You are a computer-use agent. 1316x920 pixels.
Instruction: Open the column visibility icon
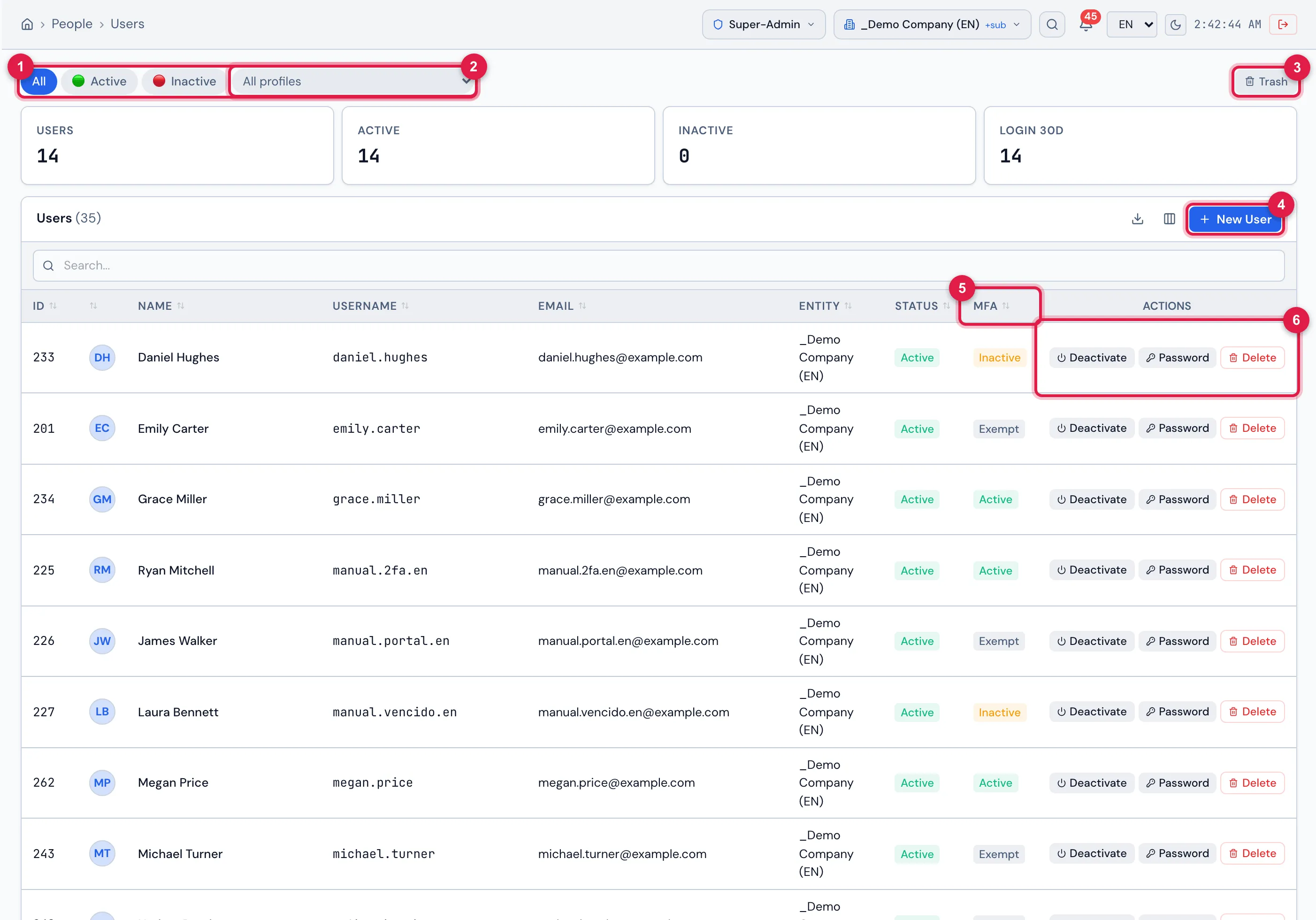1169,219
